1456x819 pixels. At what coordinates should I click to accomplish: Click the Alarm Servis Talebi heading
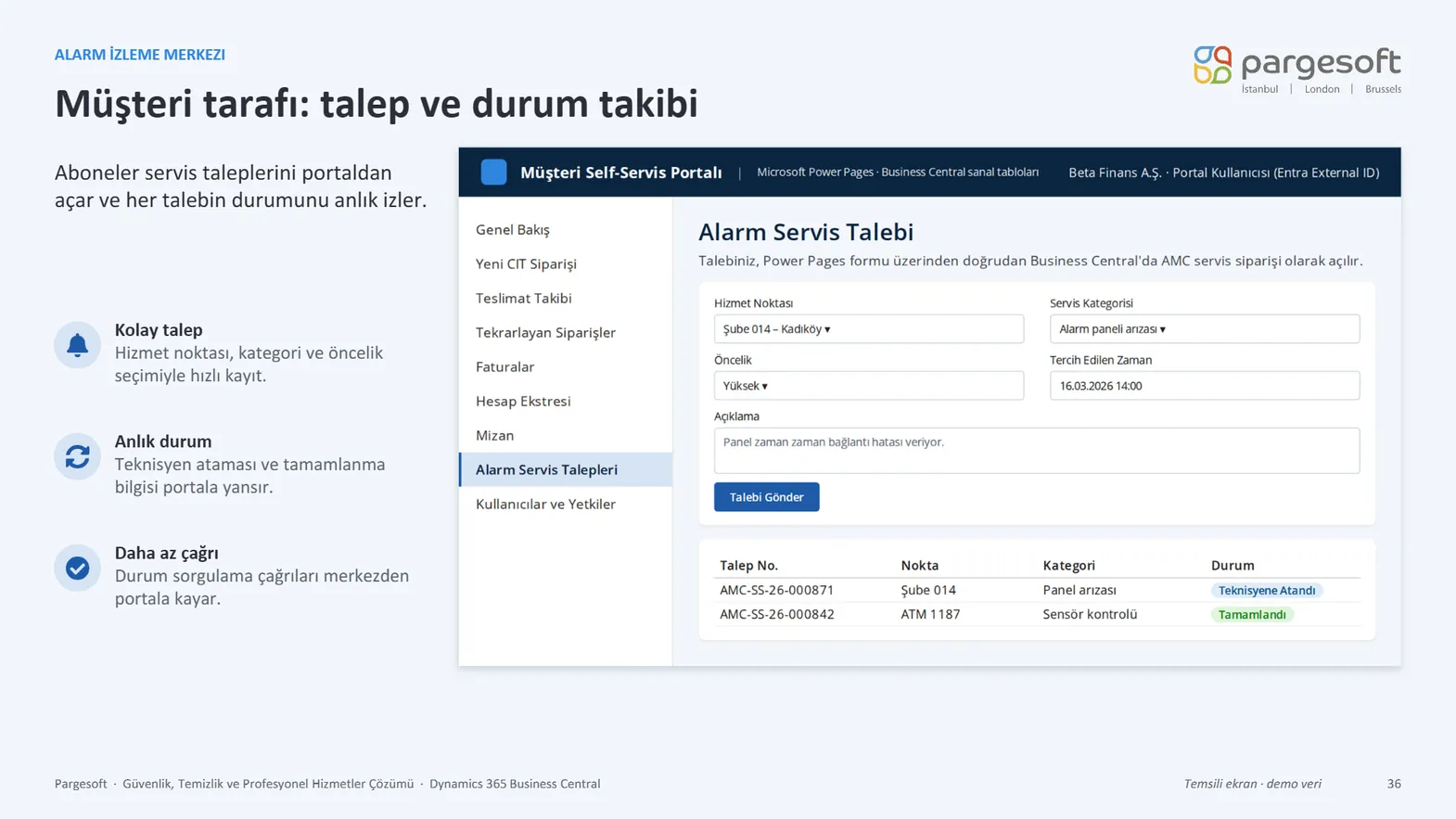[x=806, y=232]
